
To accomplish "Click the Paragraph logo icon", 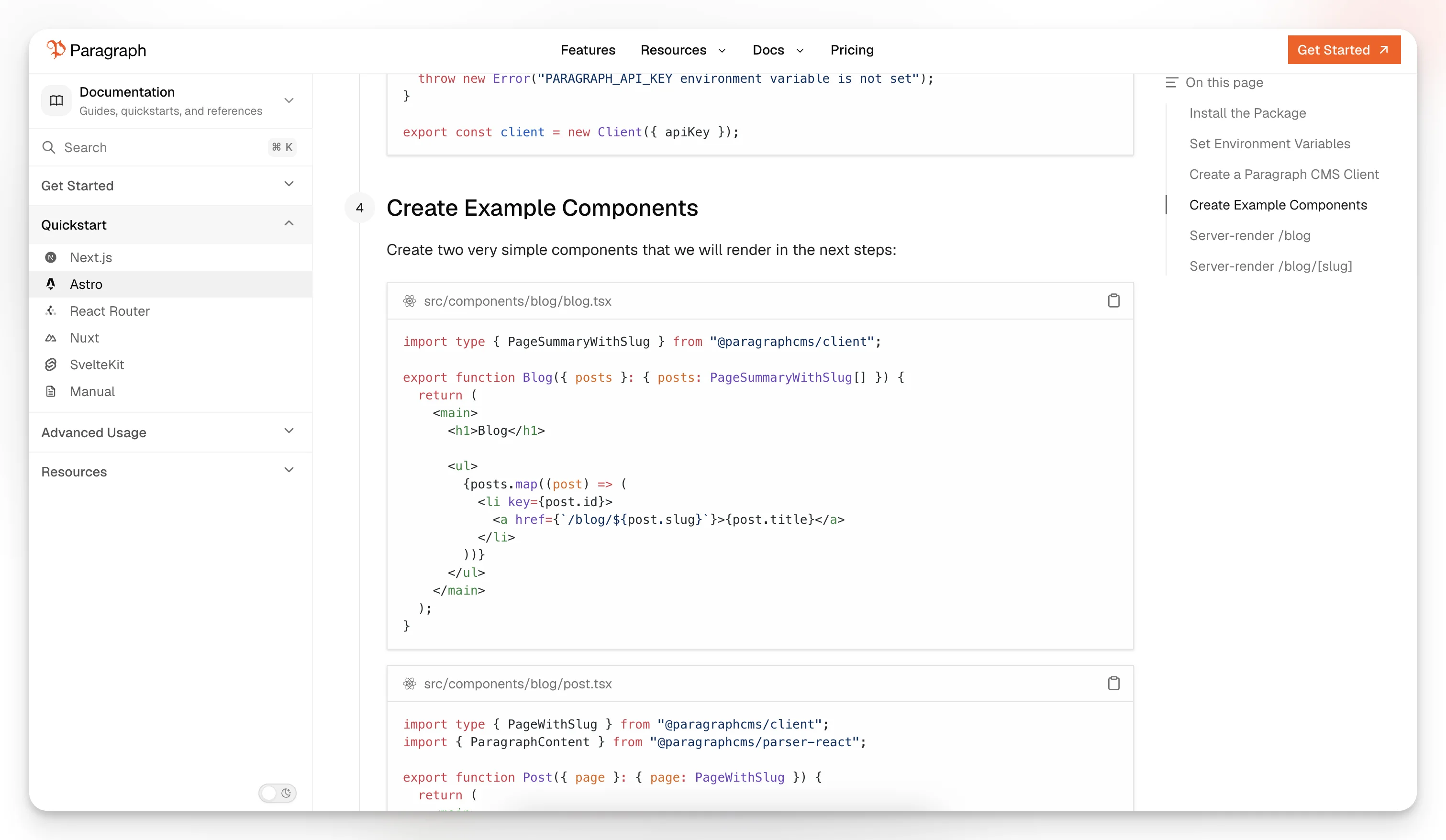I will pyautogui.click(x=56, y=50).
